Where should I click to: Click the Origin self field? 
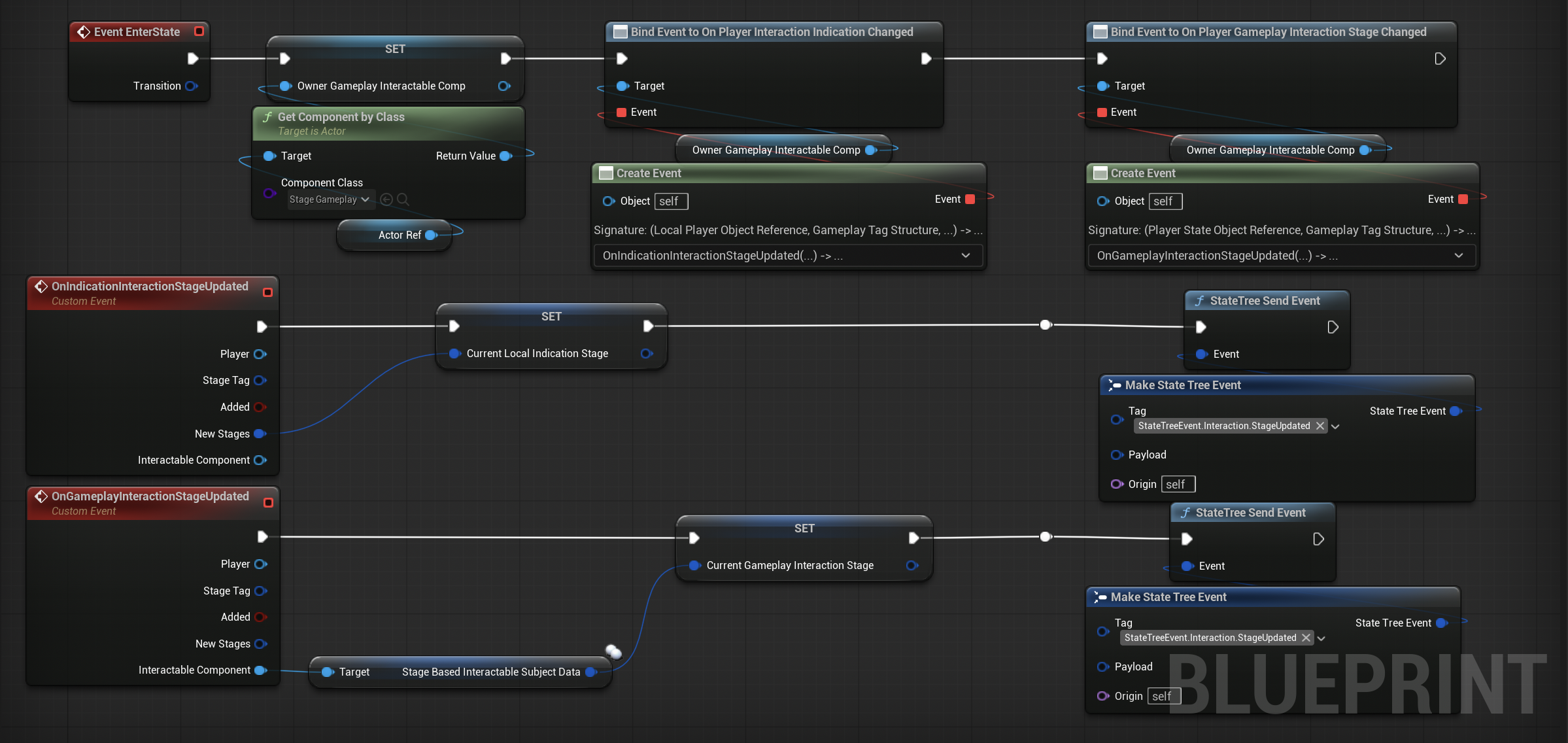(1178, 484)
